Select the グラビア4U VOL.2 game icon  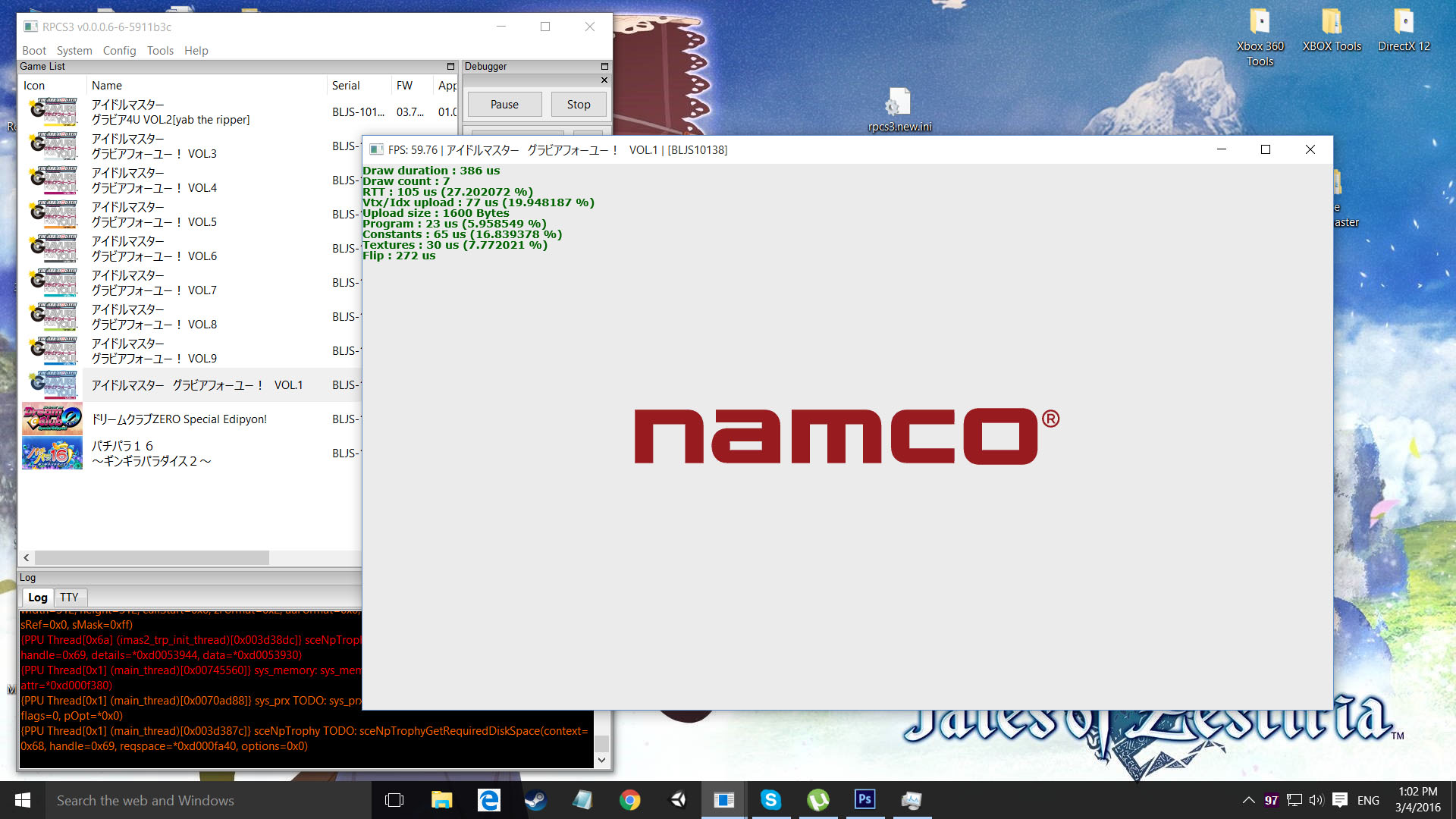tap(52, 112)
